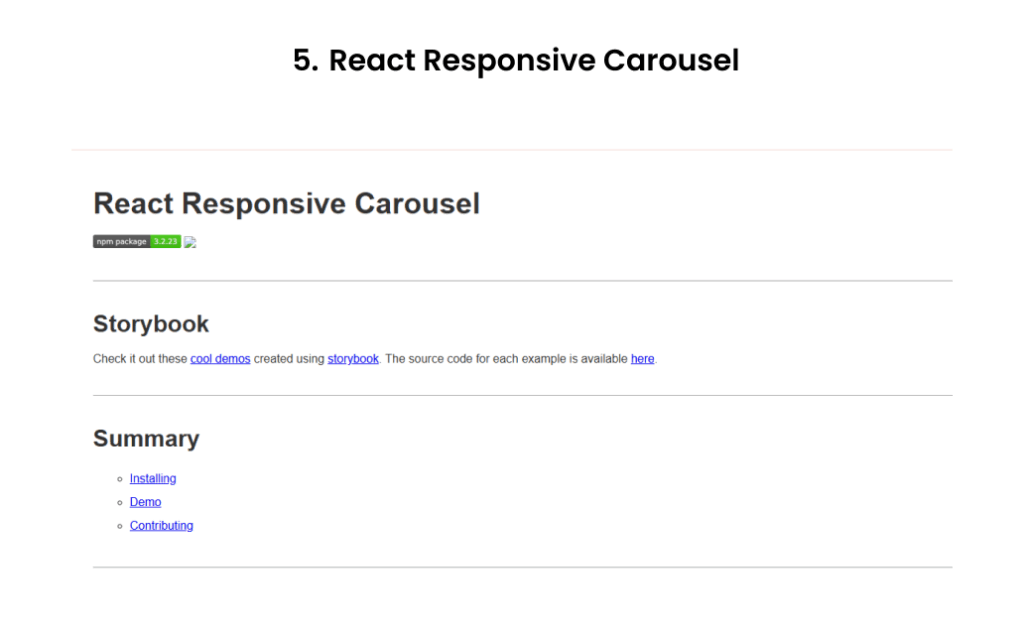Follow the "storybook" hyperlink

coord(353,359)
